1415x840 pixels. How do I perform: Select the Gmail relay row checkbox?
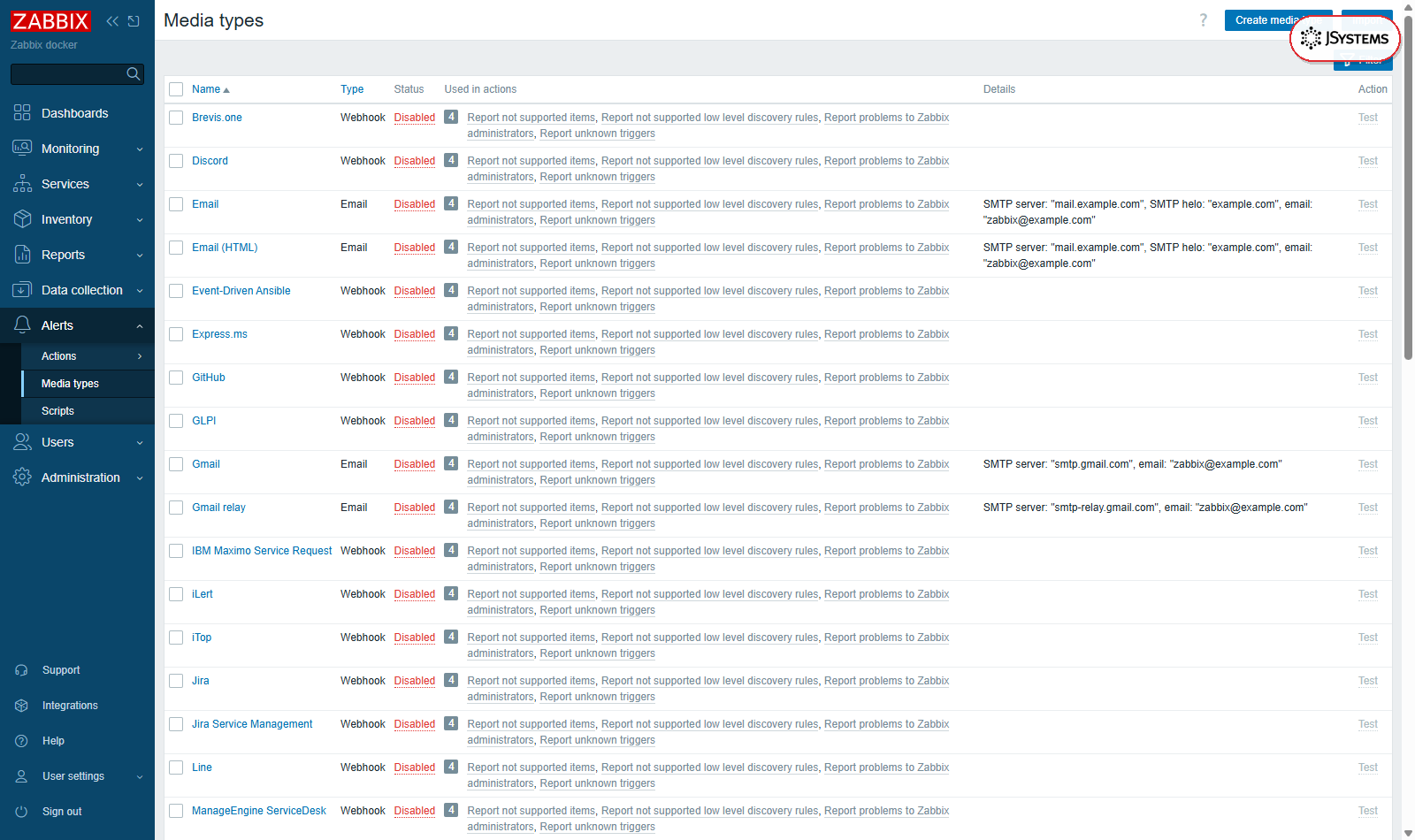176,508
